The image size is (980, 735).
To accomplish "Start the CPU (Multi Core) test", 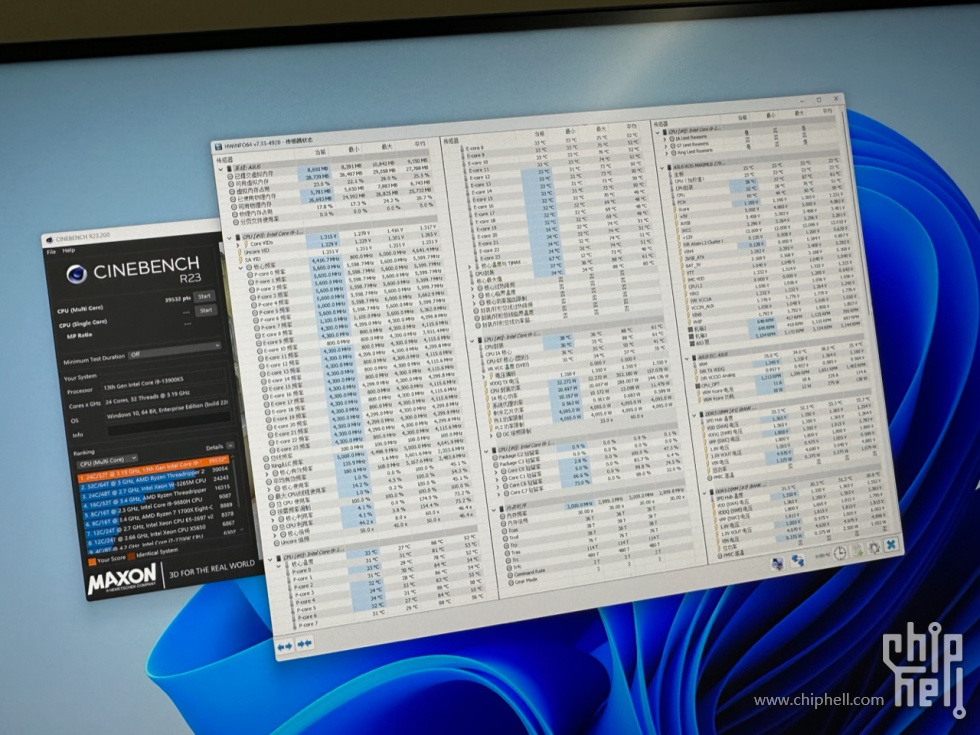I will pyautogui.click(x=204, y=296).
